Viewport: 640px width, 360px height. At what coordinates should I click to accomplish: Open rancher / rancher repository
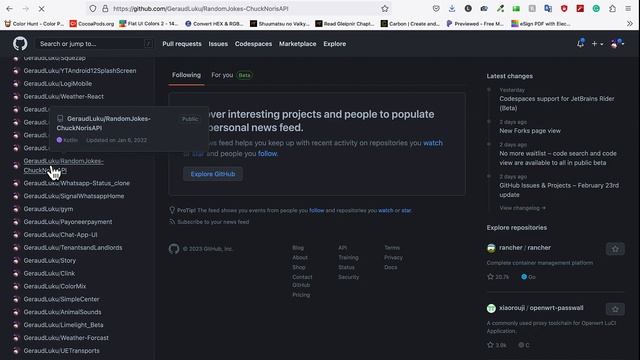[x=524, y=248]
